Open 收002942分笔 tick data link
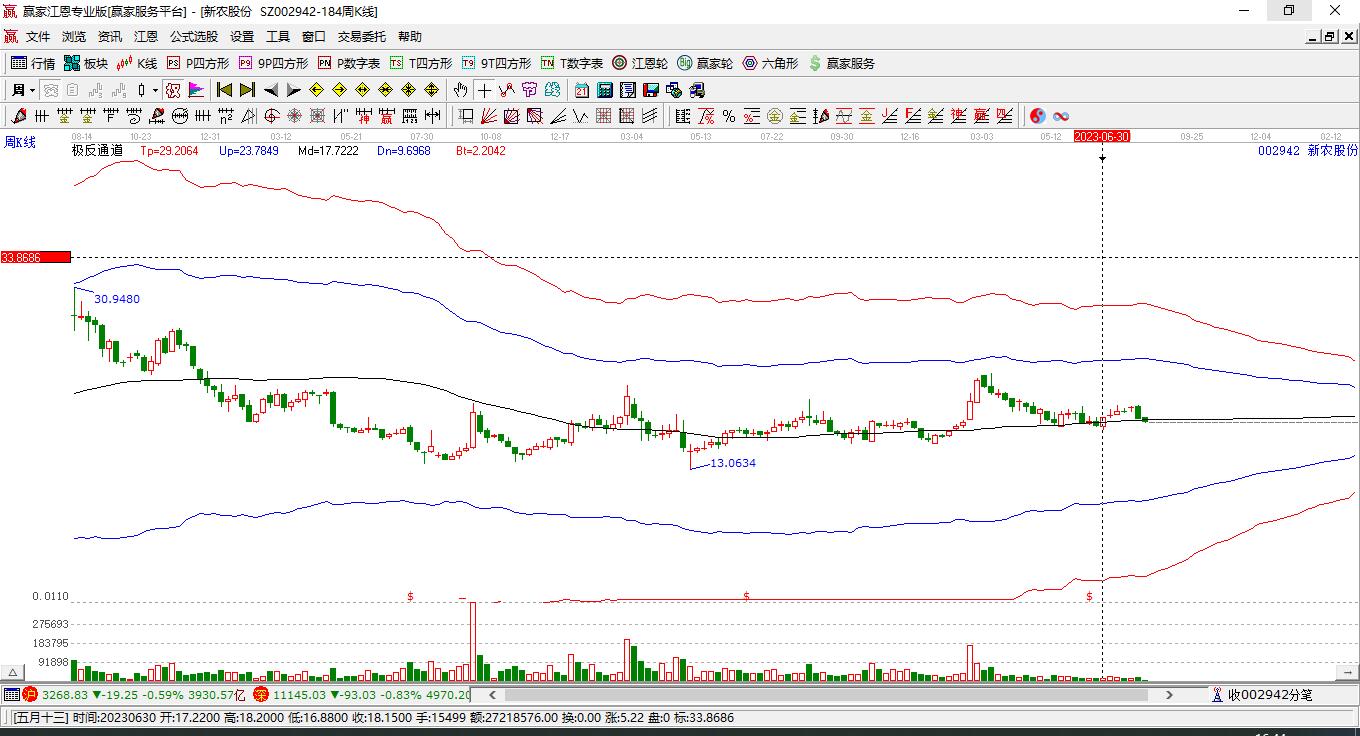Screen dimensions: 1360x736 [1261, 695]
